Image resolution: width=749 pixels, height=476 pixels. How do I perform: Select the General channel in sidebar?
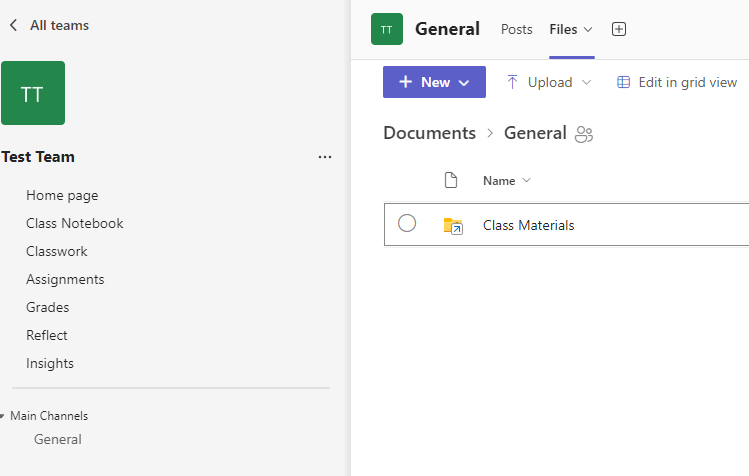click(57, 440)
